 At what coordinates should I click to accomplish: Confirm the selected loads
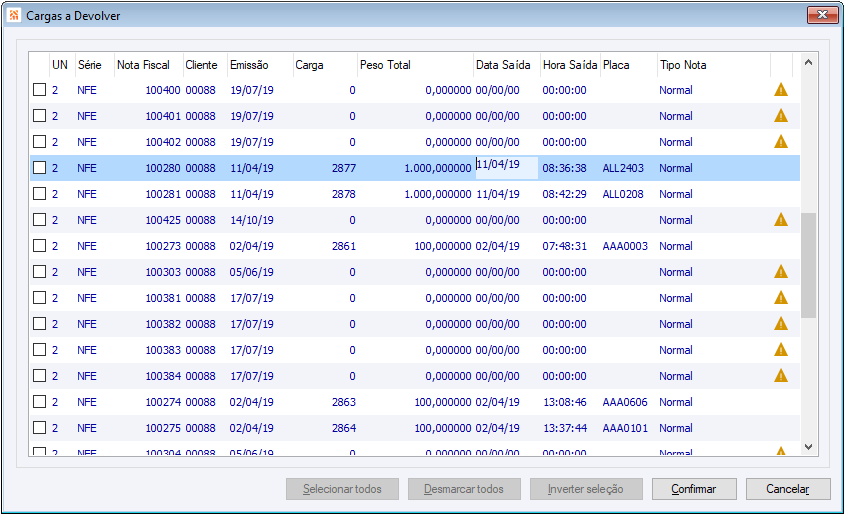(694, 489)
